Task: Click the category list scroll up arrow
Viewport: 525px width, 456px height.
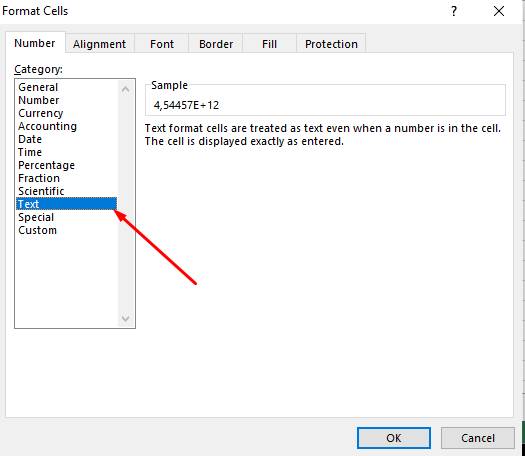Action: pos(126,89)
